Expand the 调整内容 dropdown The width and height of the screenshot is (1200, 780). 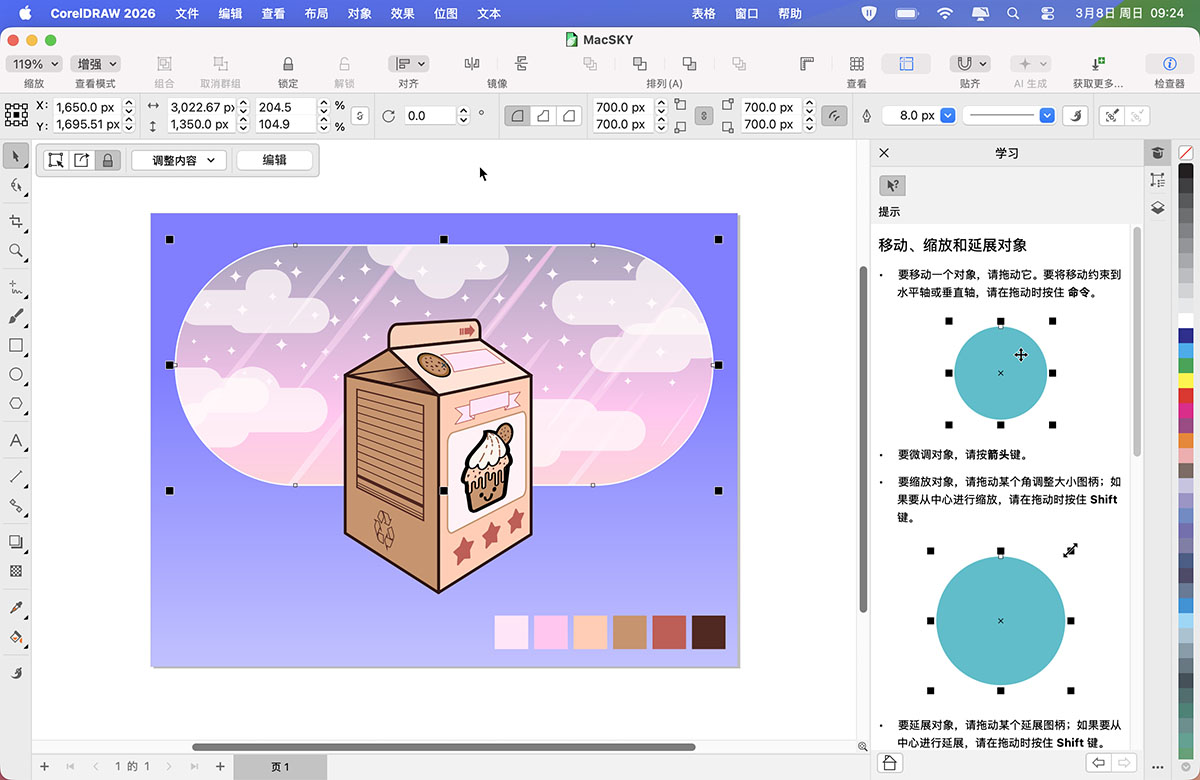(x=180, y=160)
